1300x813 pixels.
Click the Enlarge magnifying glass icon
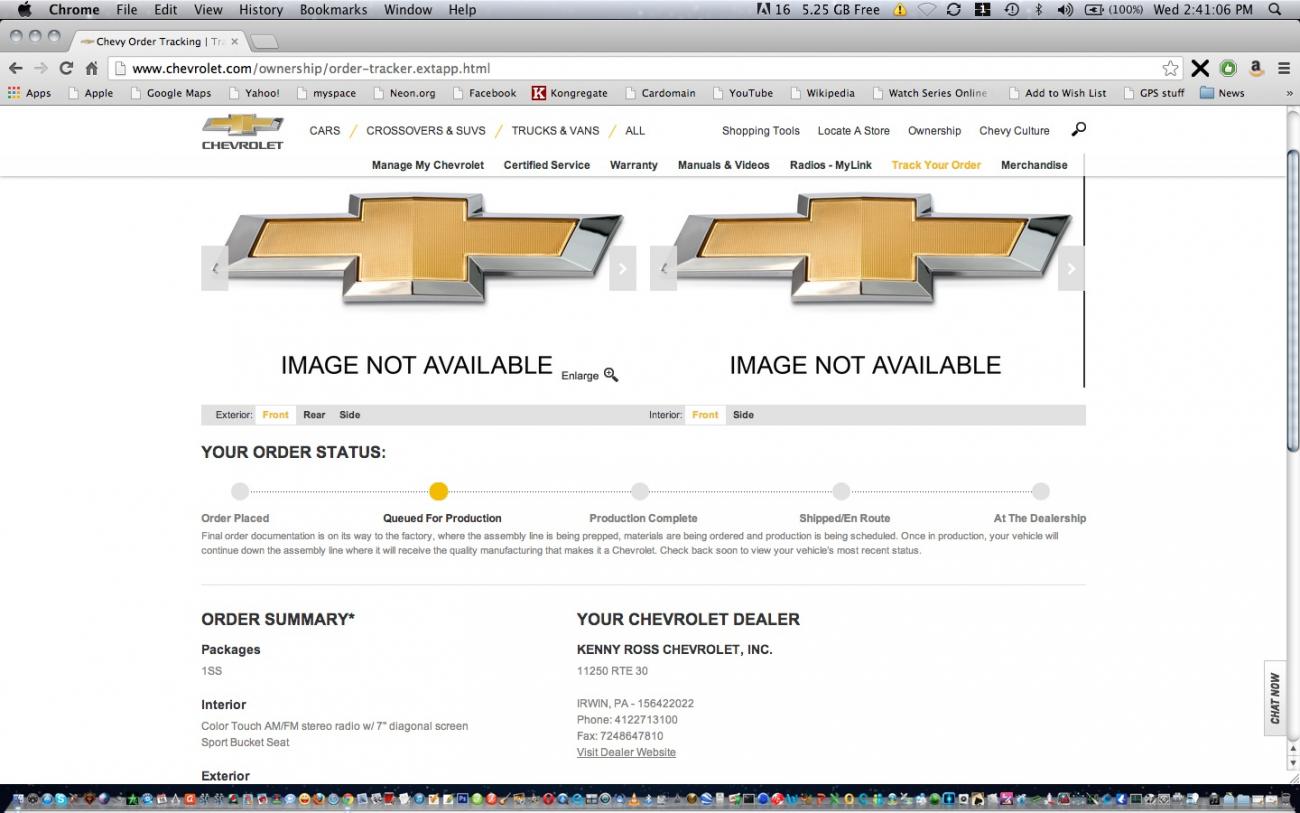(x=610, y=375)
